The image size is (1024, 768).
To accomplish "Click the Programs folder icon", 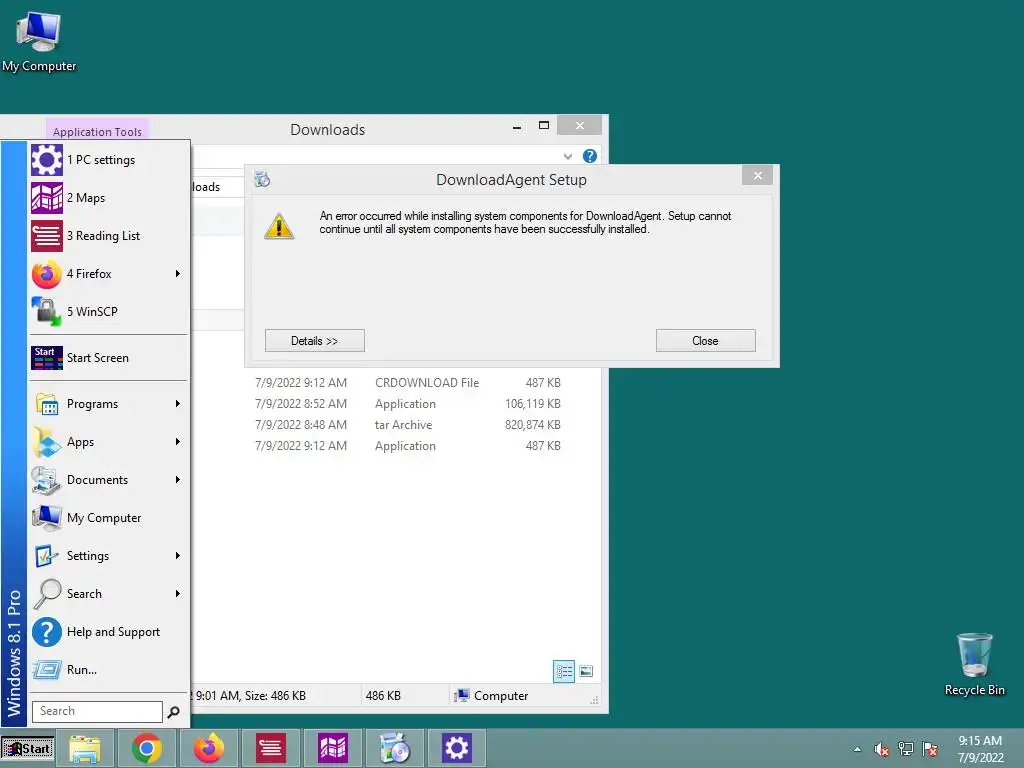I will click(47, 404).
